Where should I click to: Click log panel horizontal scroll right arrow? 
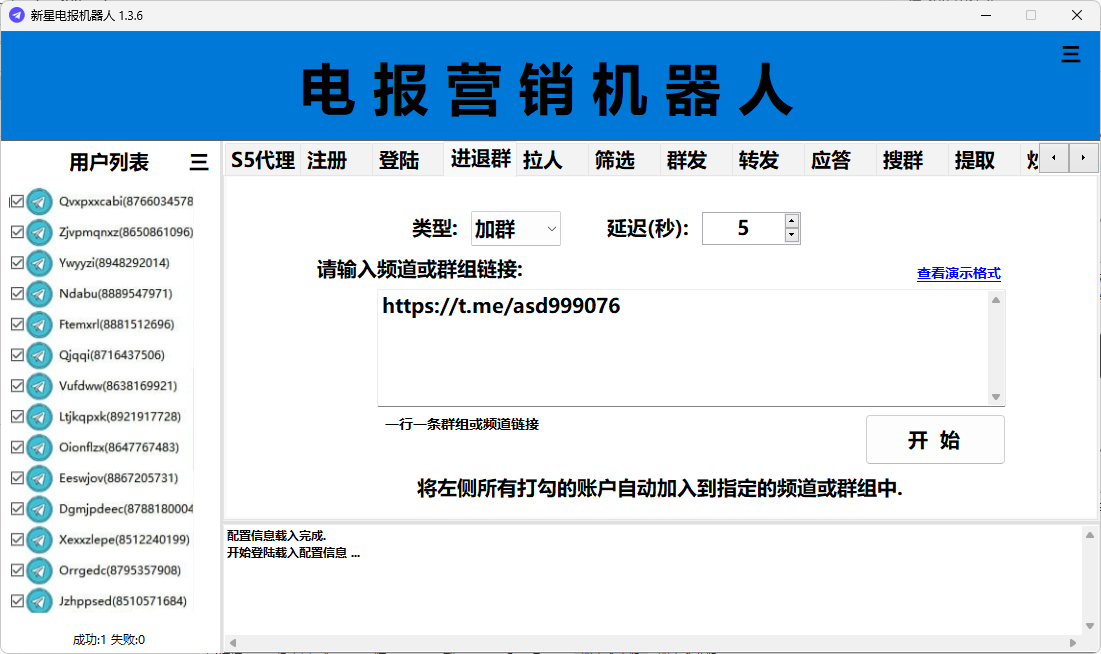click(x=1073, y=642)
